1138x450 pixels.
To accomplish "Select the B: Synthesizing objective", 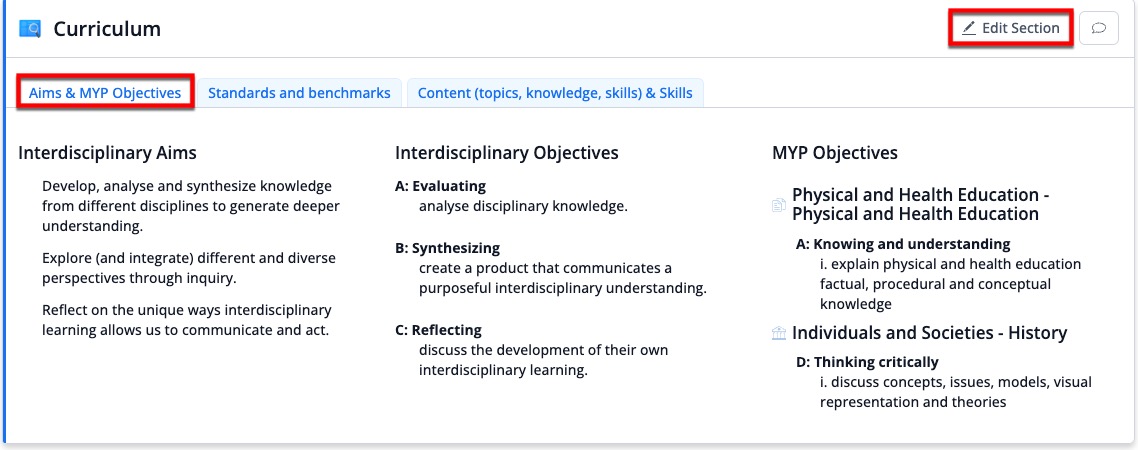I will (x=447, y=248).
